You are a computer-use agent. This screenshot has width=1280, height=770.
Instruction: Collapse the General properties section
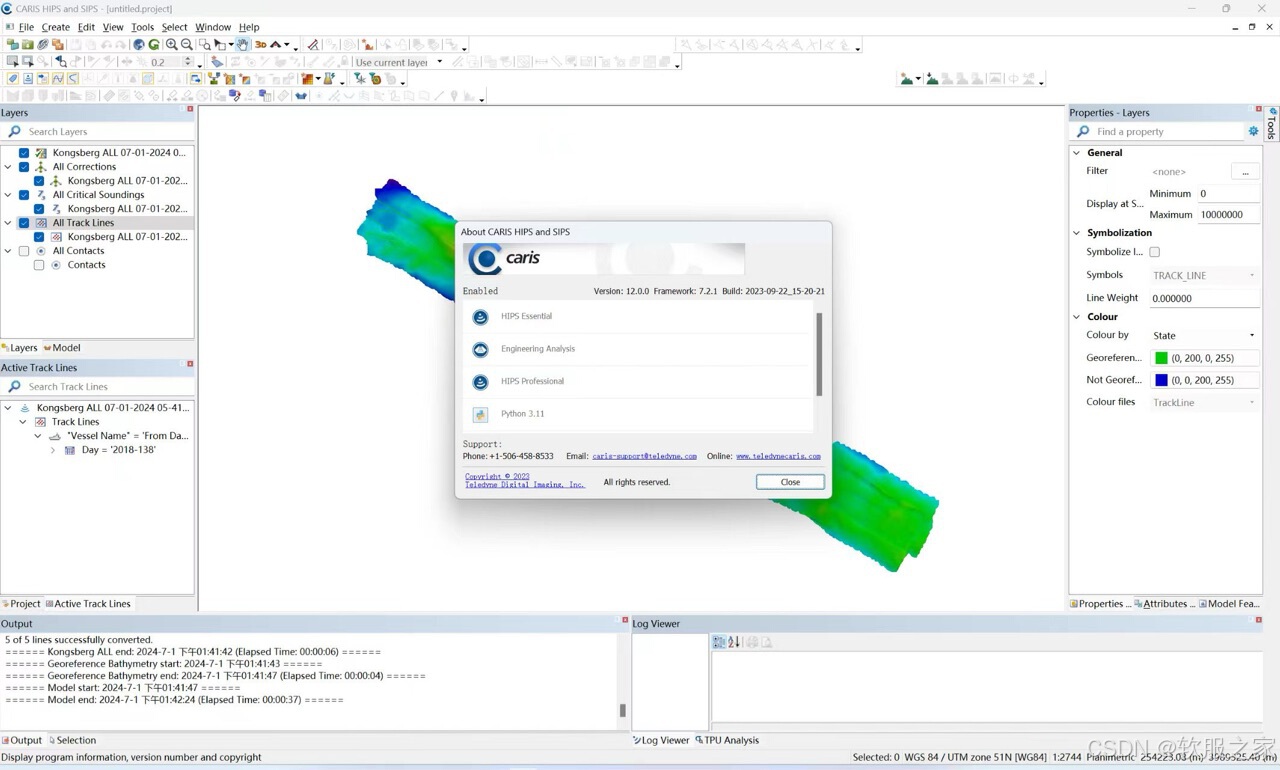pyautogui.click(x=1076, y=153)
